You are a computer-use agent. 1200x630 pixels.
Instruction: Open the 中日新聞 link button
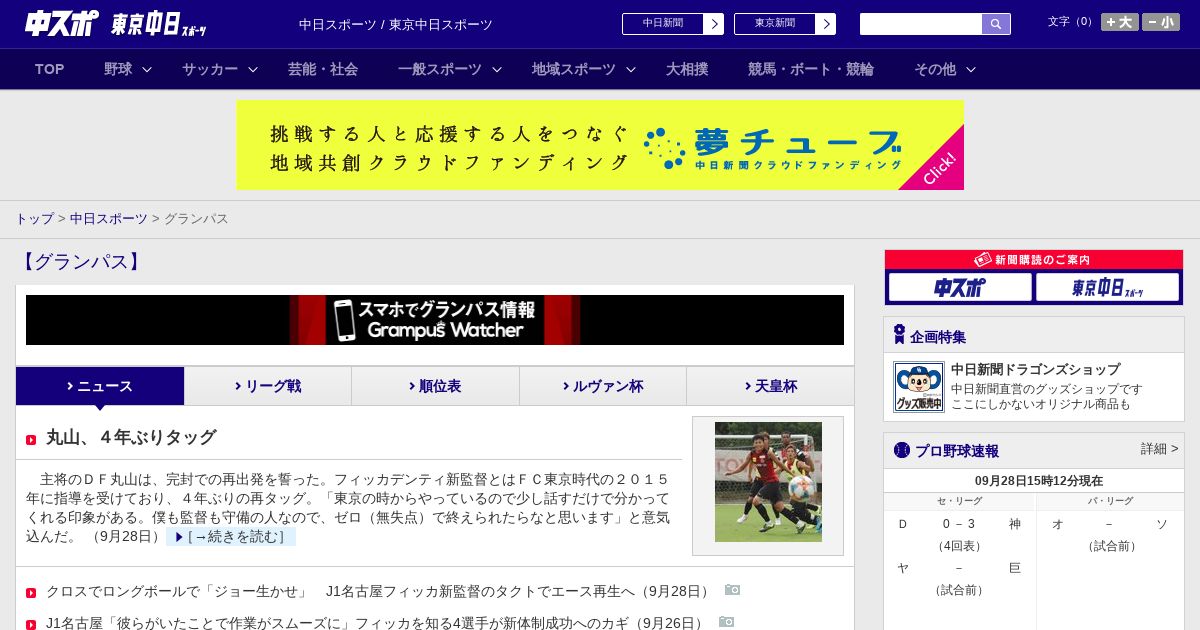(663, 24)
